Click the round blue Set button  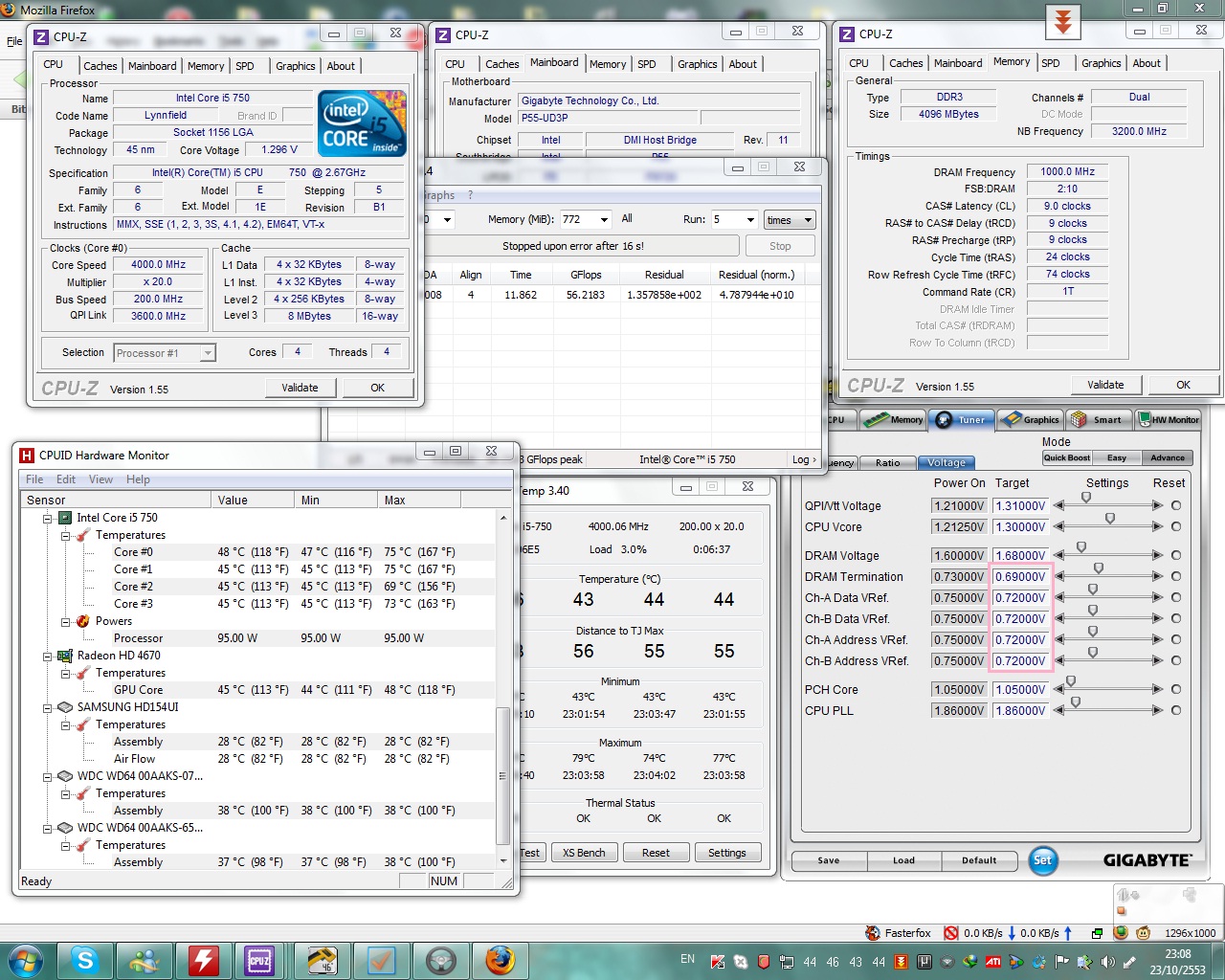(x=1042, y=859)
